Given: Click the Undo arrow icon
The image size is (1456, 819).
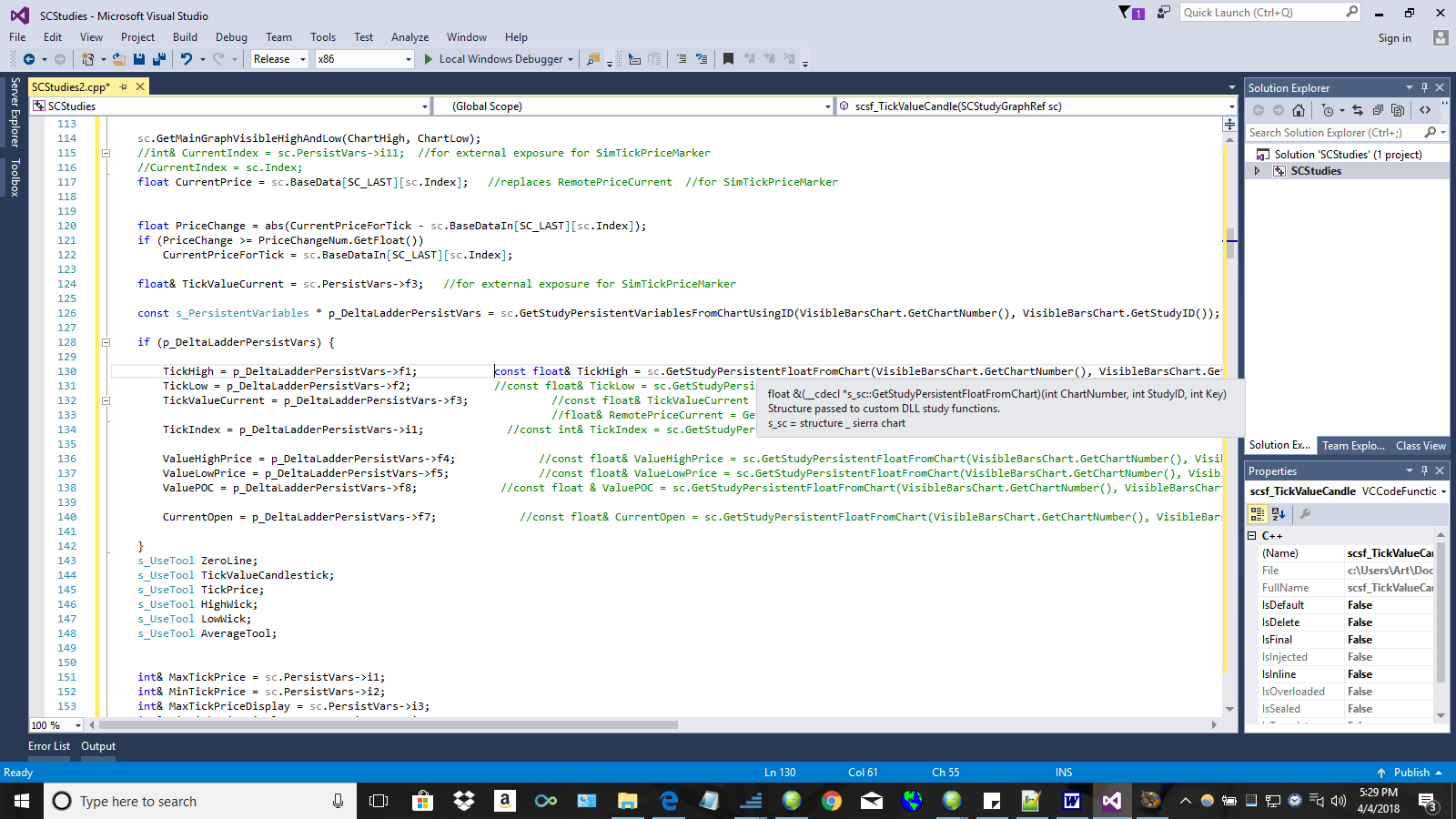Looking at the screenshot, I should tap(187, 59).
